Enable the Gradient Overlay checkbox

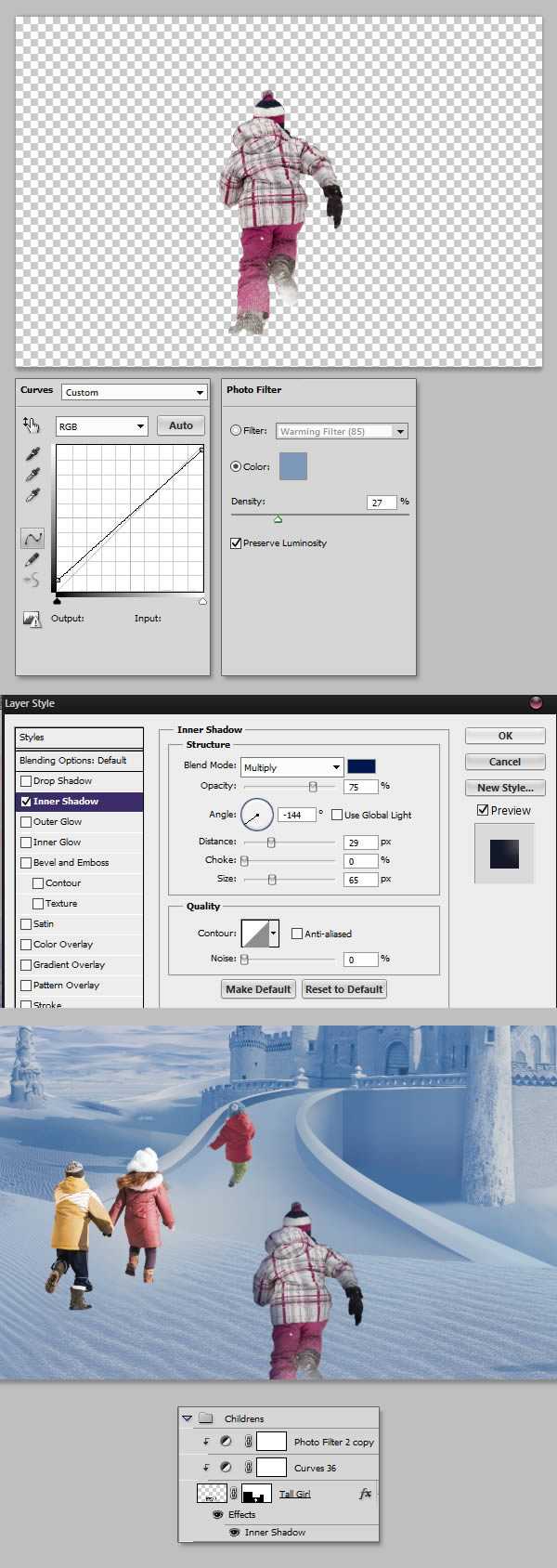tap(26, 965)
